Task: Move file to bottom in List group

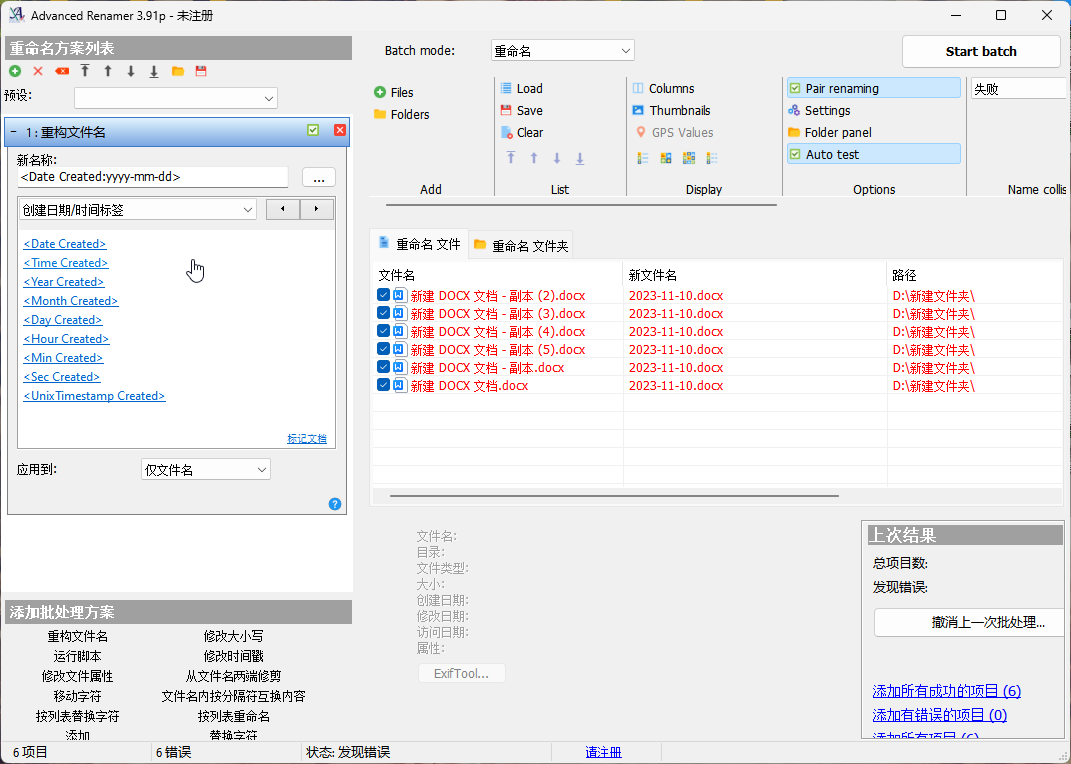Action: click(580, 158)
